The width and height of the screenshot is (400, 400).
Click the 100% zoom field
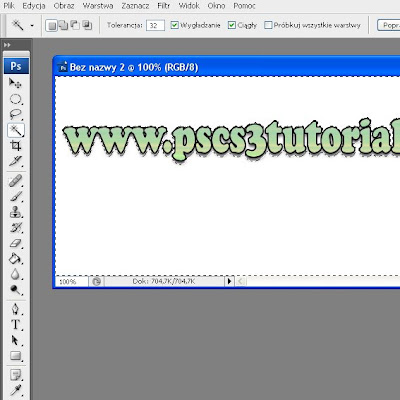(x=71, y=282)
